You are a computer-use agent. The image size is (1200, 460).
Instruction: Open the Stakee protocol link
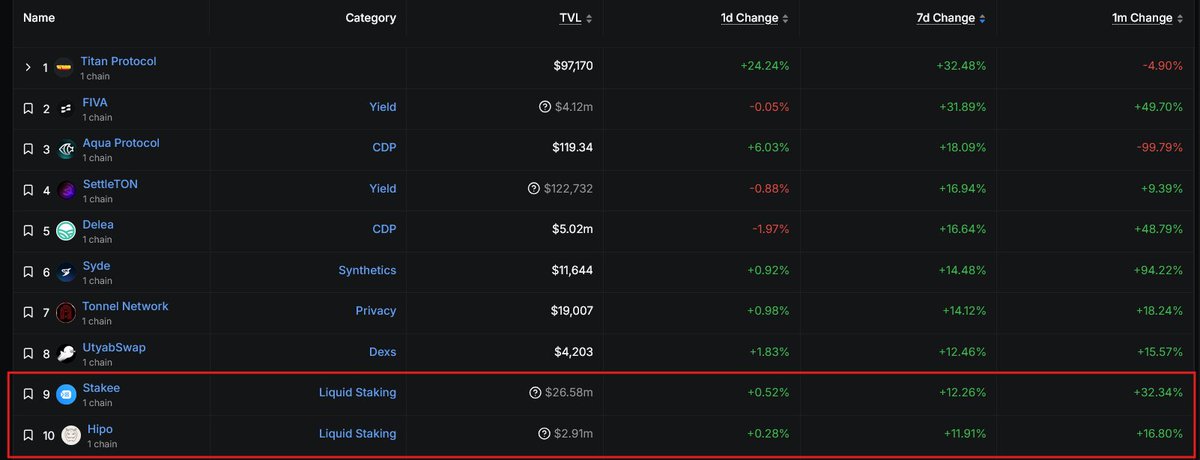click(101, 388)
